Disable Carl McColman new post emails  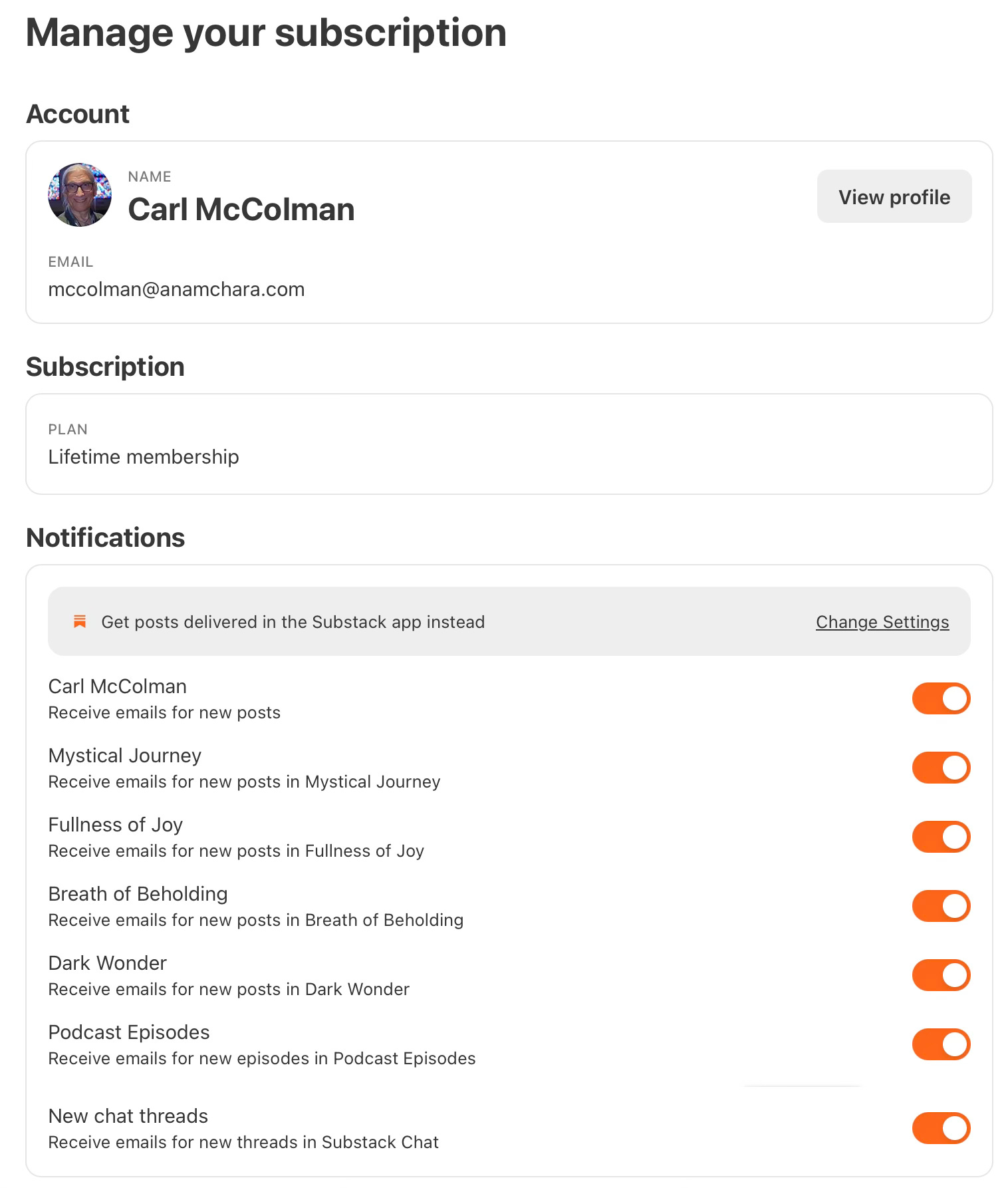pyautogui.click(x=941, y=698)
